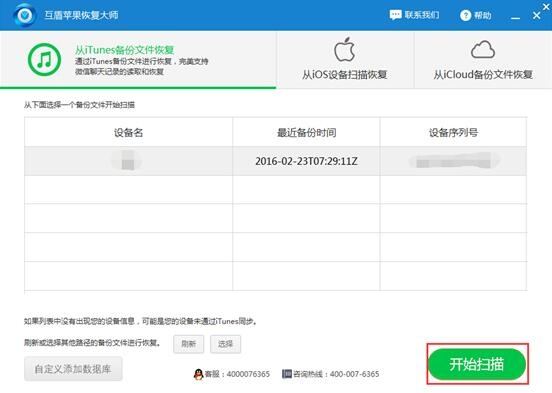
Task: Open the 帮助 question mark icon
Action: pyautogui.click(x=465, y=15)
